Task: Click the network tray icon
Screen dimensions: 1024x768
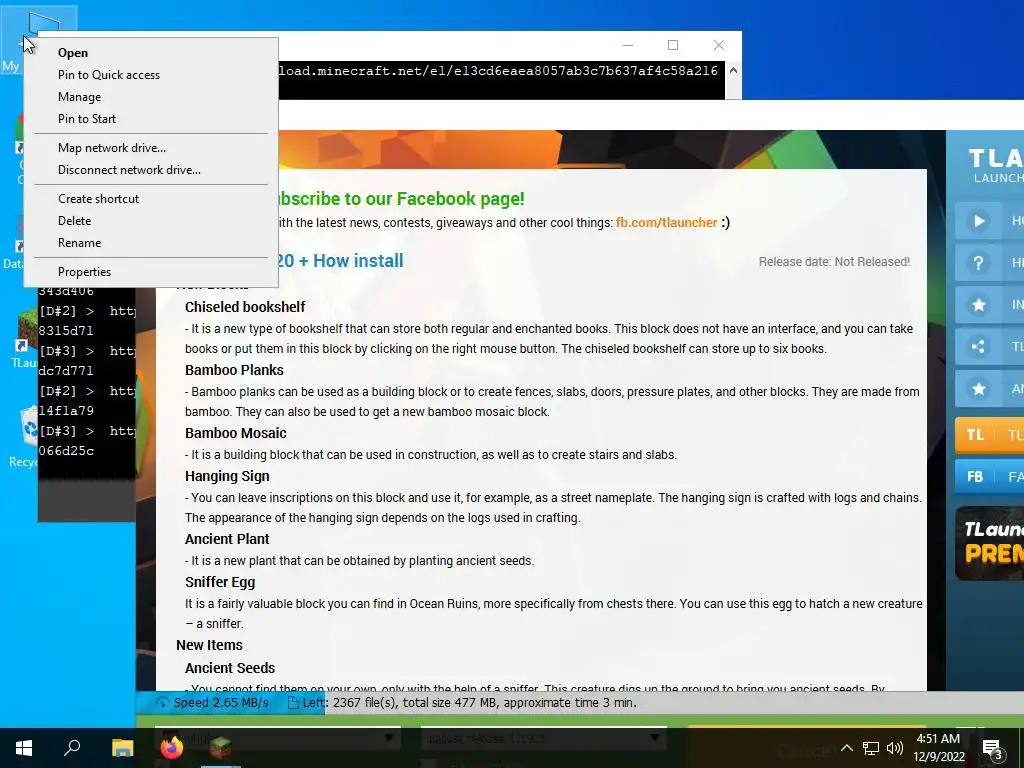Action: tap(871, 748)
